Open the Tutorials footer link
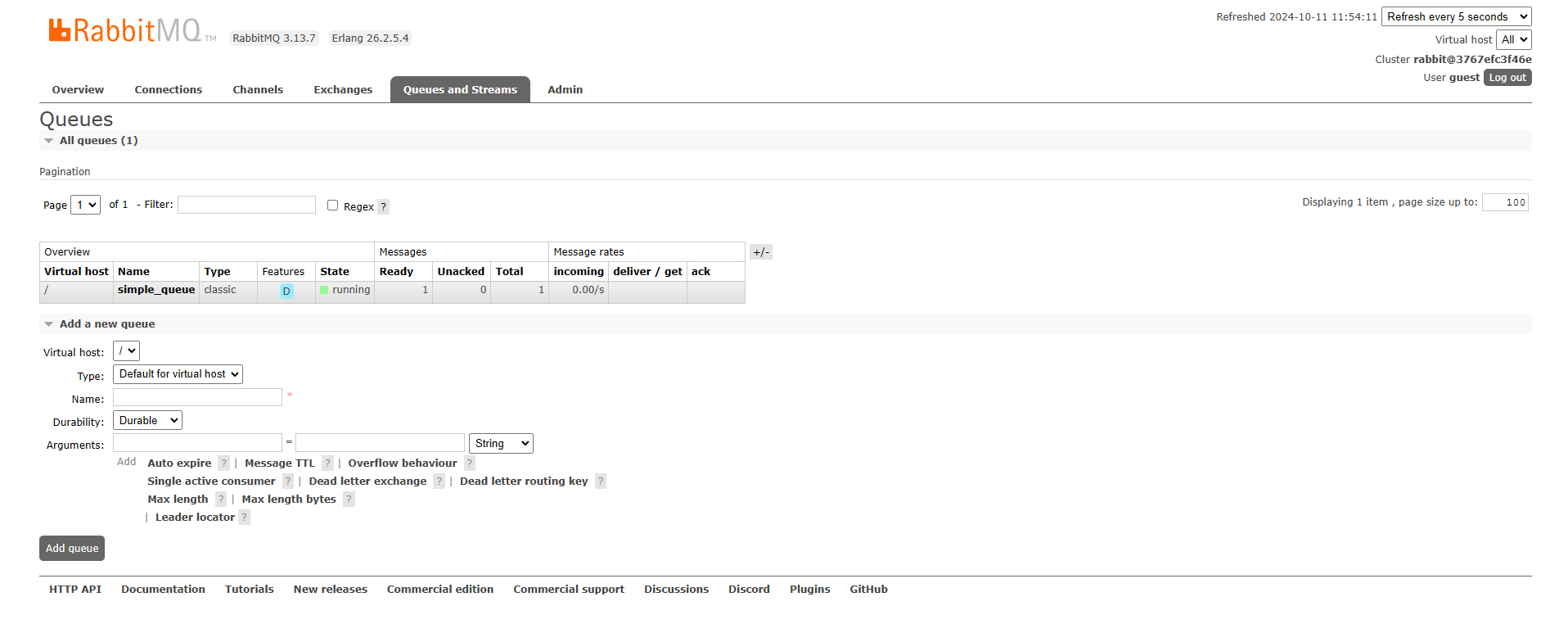The height and width of the screenshot is (633, 1568). tap(250, 590)
